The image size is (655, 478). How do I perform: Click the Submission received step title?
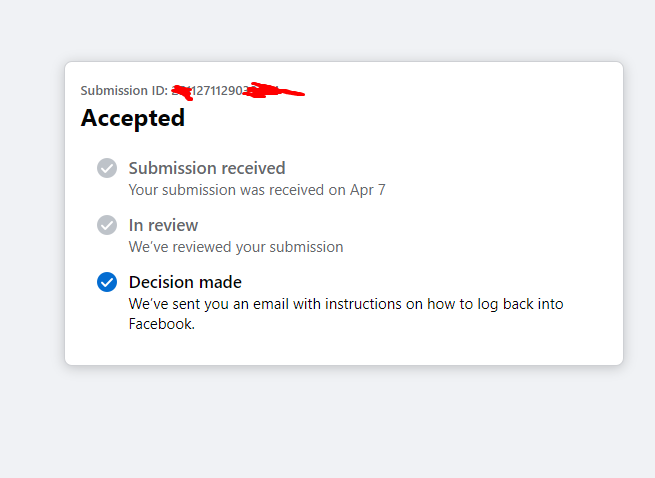[x=207, y=168]
